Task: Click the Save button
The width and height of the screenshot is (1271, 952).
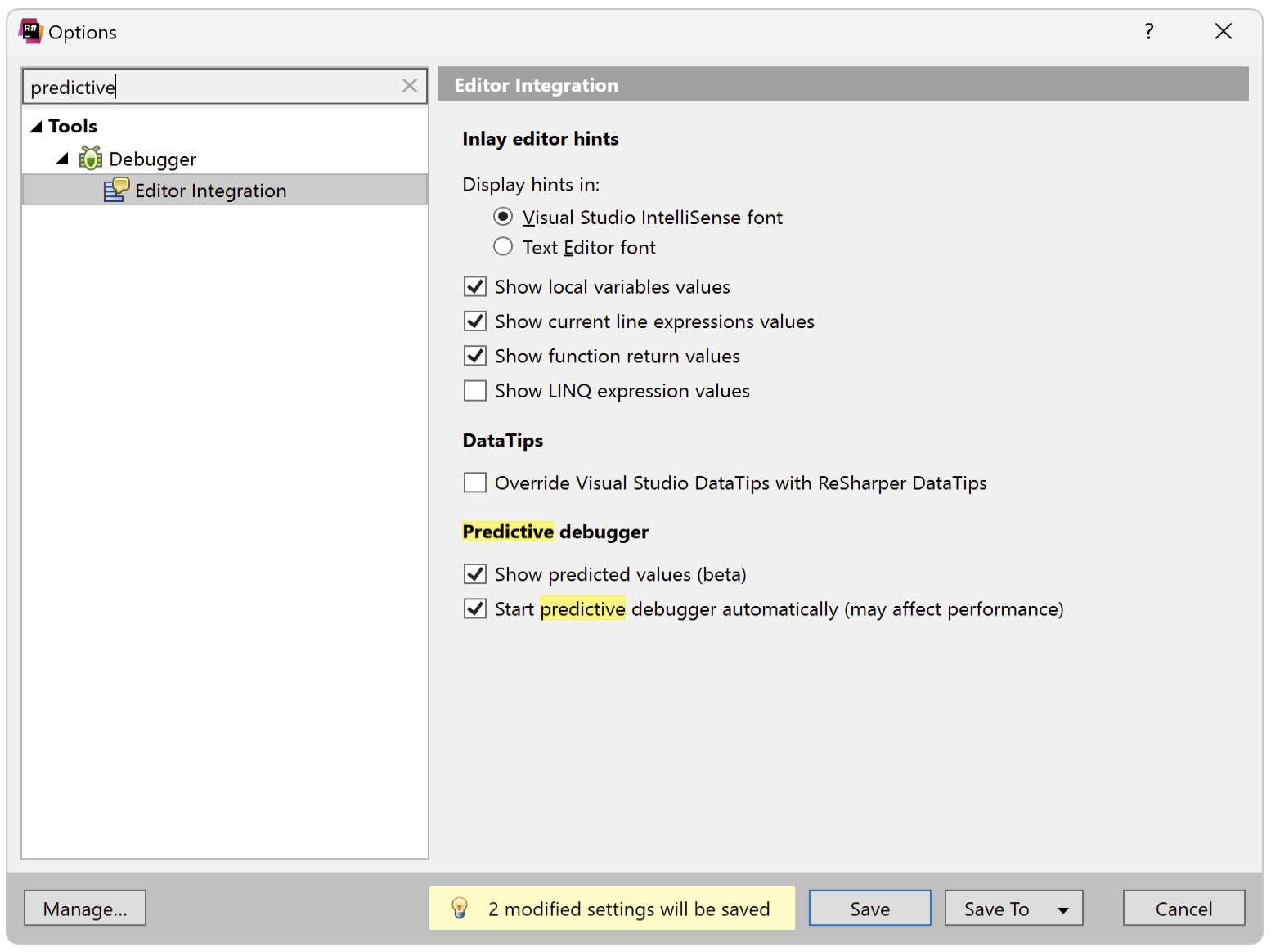Action: 869,908
